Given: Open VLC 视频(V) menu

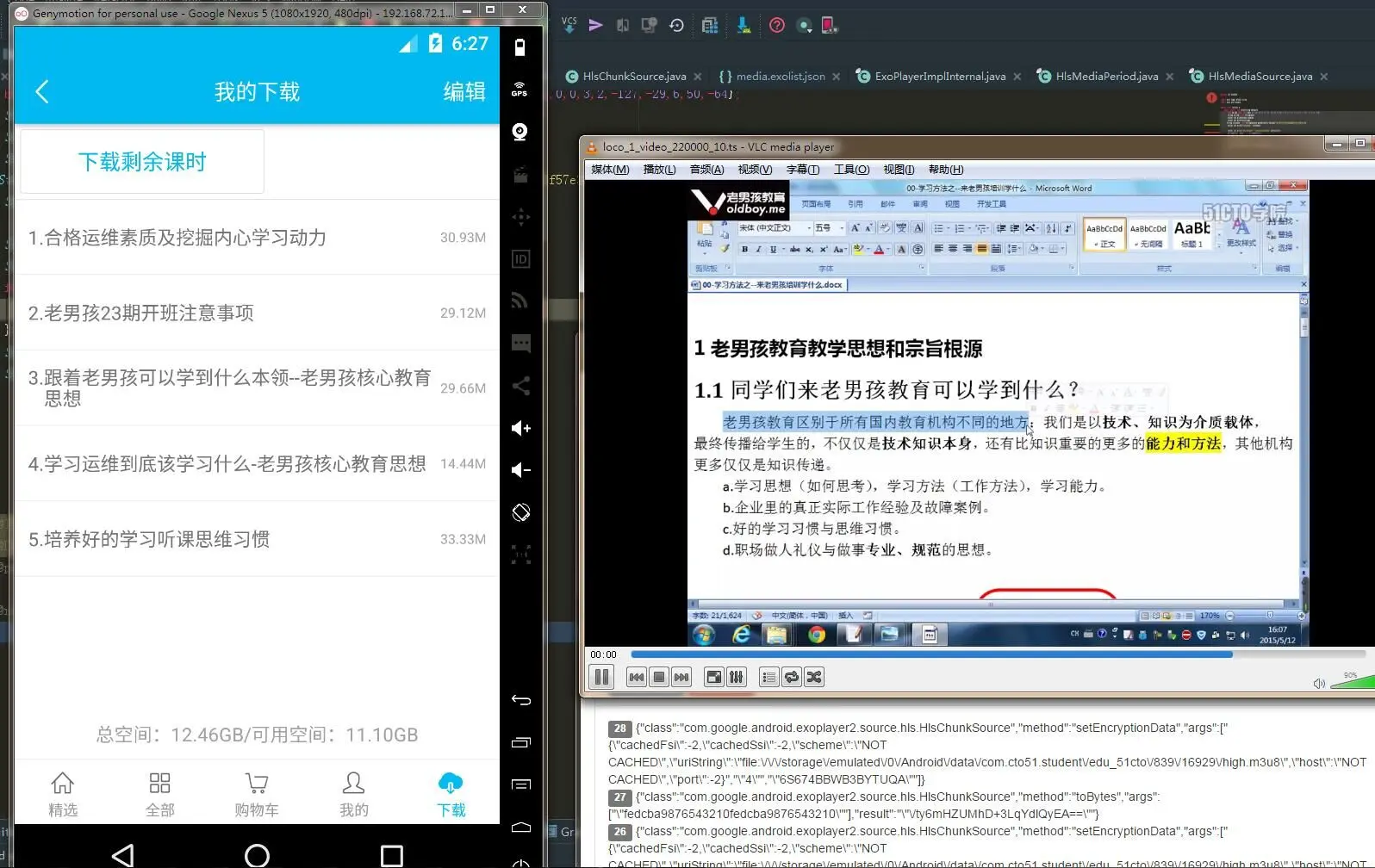Looking at the screenshot, I should click(x=755, y=170).
